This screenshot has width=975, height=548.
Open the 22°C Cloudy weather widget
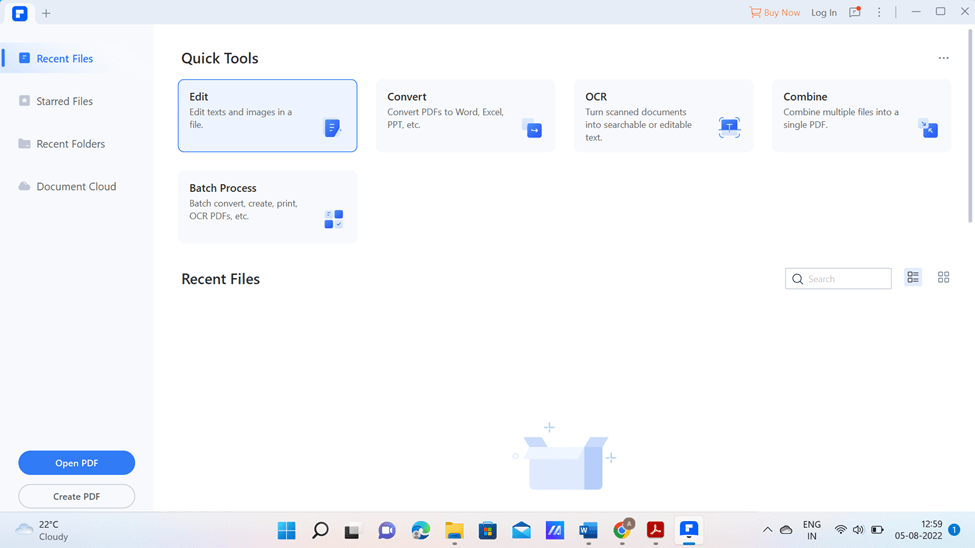[x=42, y=530]
